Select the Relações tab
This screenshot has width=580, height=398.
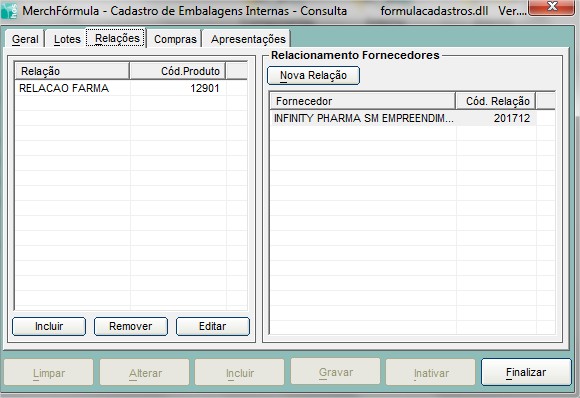point(117,38)
